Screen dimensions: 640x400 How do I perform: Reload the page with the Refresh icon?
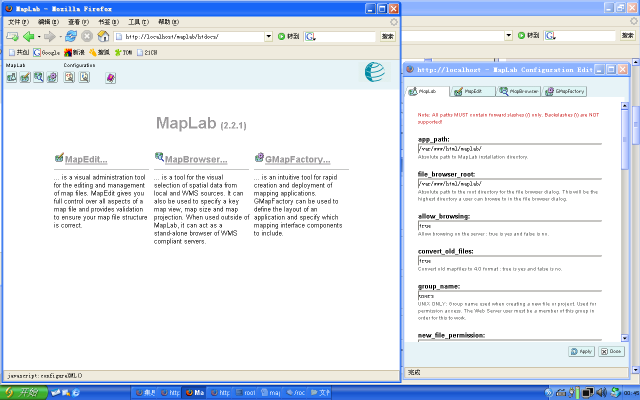click(x=71, y=36)
